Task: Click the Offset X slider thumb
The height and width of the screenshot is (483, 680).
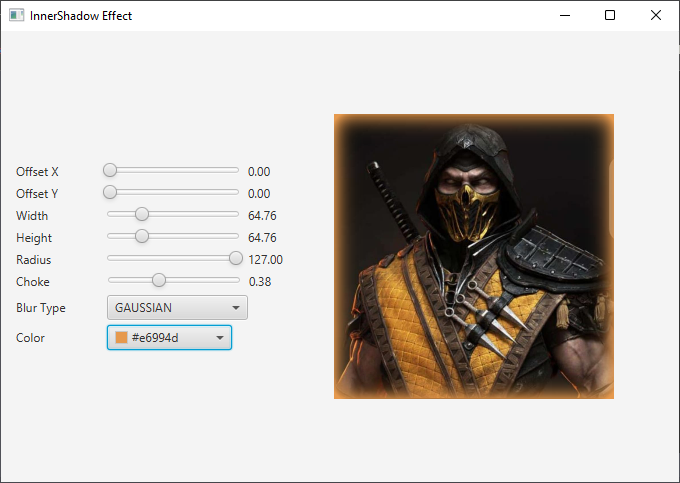Action: coord(110,171)
